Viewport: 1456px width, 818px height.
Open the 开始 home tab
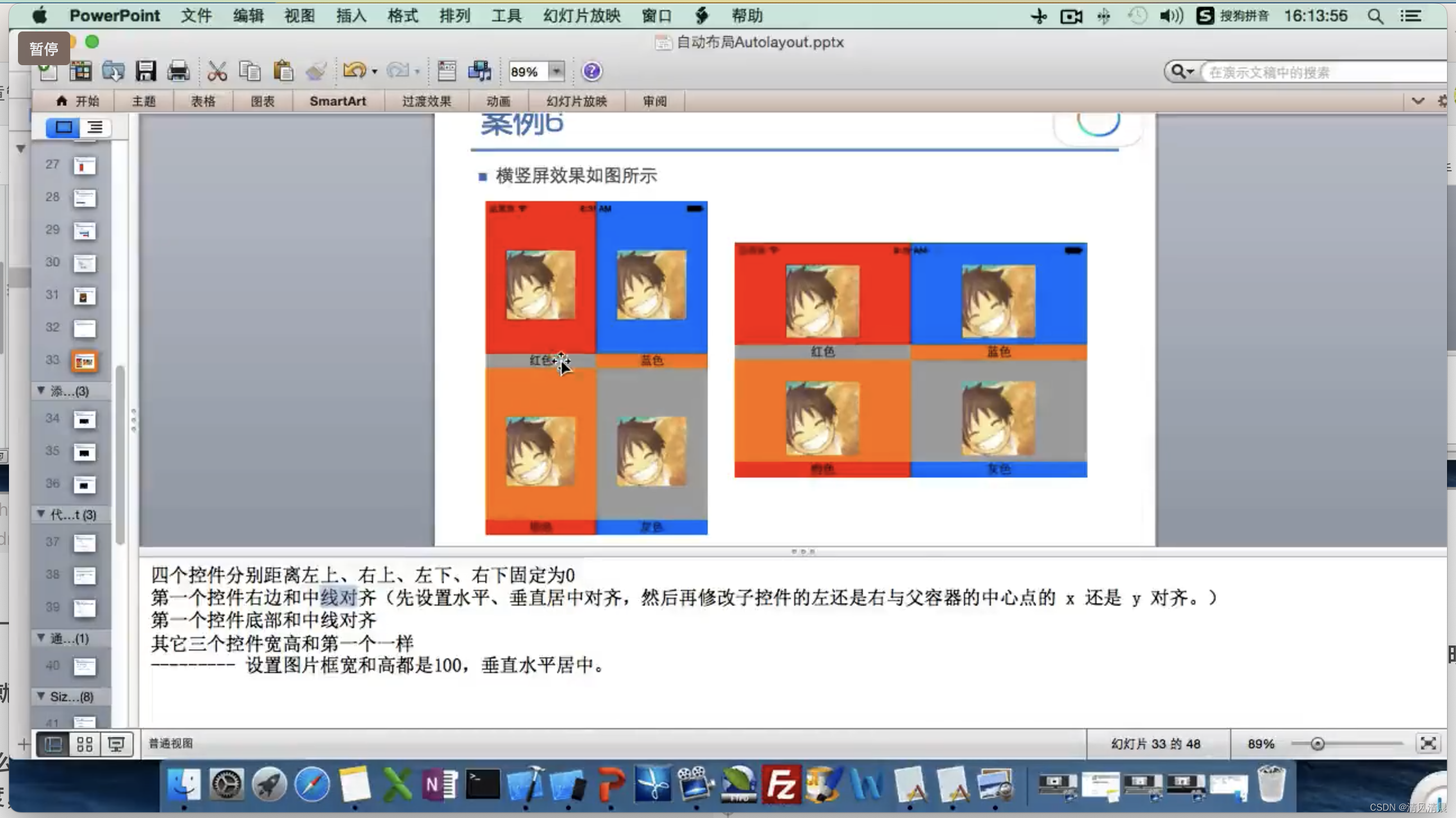click(77, 101)
